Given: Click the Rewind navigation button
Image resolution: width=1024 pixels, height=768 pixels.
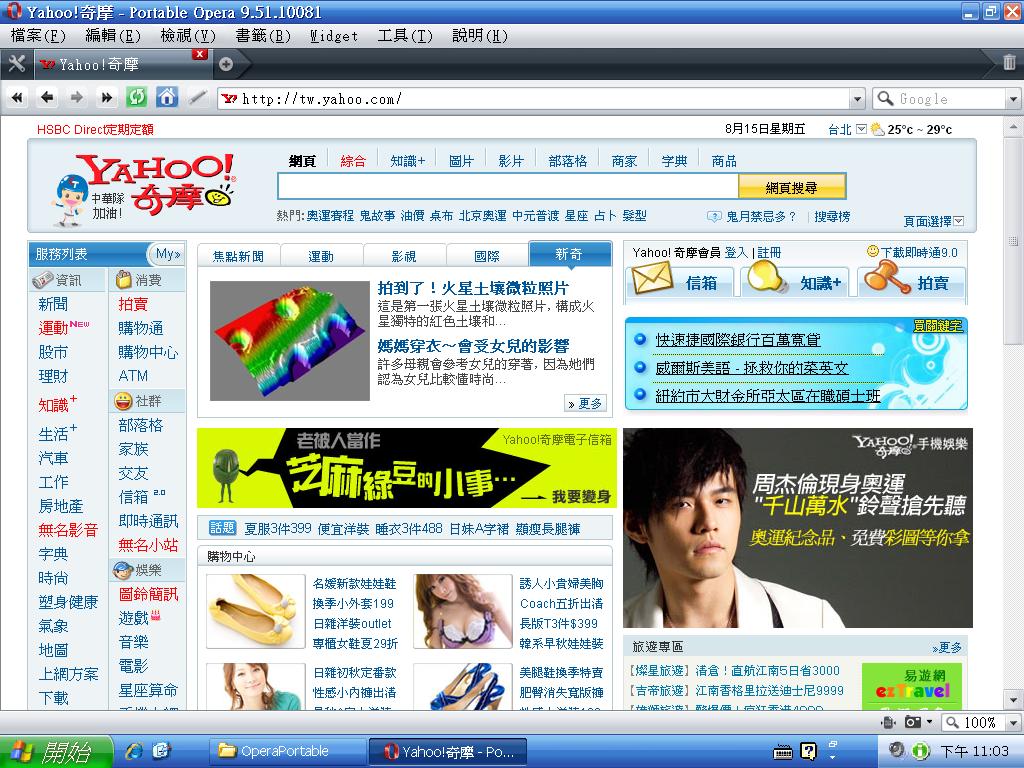Looking at the screenshot, I should 17,97.
